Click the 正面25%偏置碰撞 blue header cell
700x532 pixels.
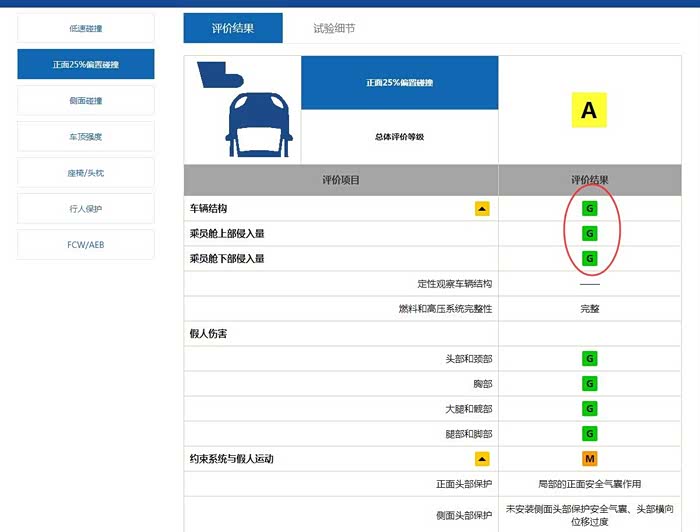(x=400, y=83)
